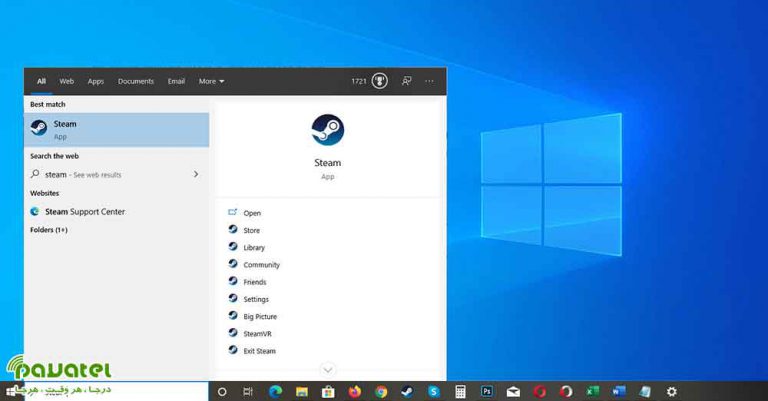Open the three-dots options menu in search header
This screenshot has height=401, width=768.
coord(430,81)
